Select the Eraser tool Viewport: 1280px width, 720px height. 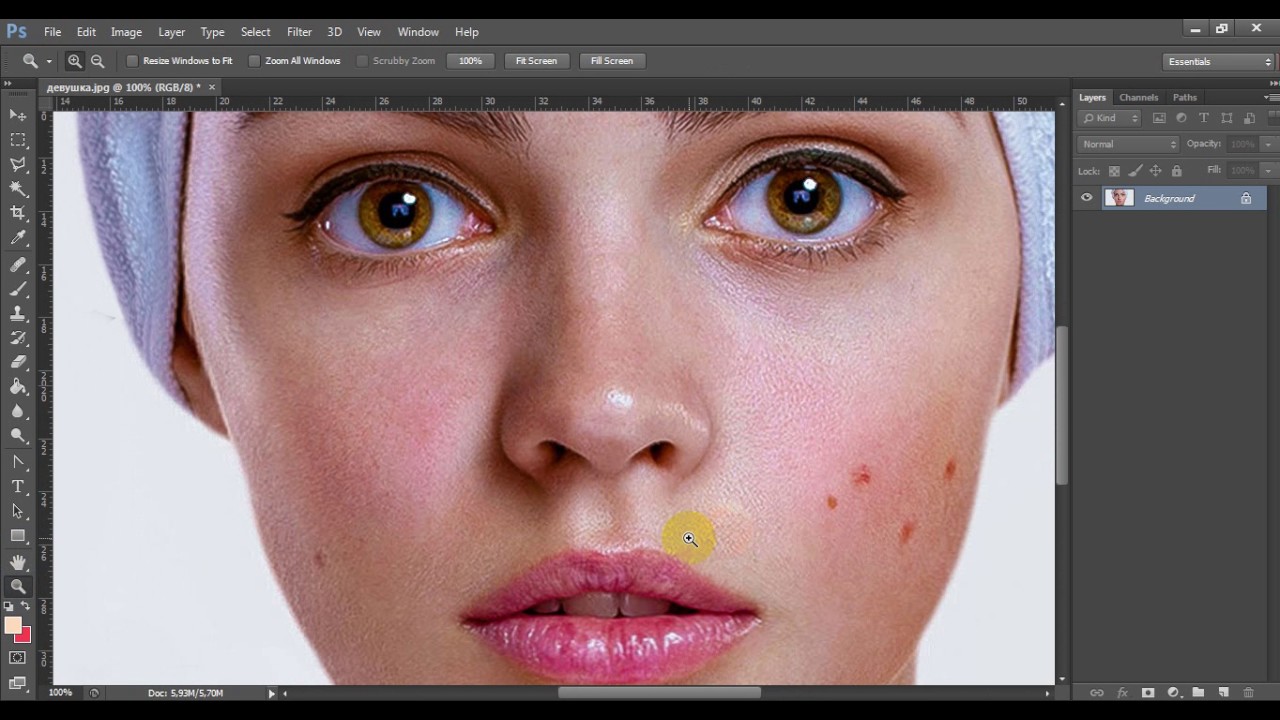(18, 362)
